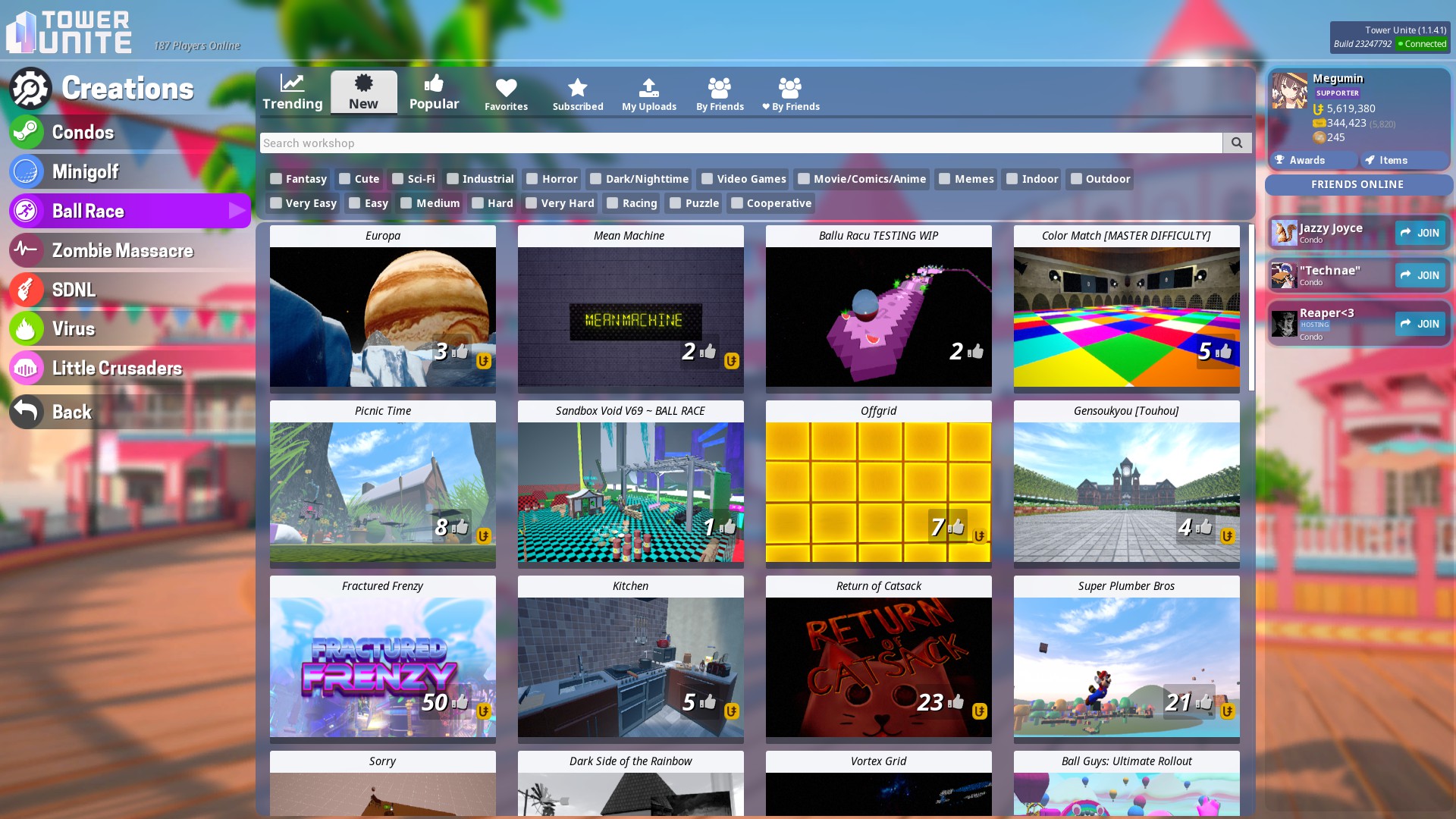Screen dimensions: 1456x819
Task: Enable the Cooperative filter
Action: pos(737,203)
